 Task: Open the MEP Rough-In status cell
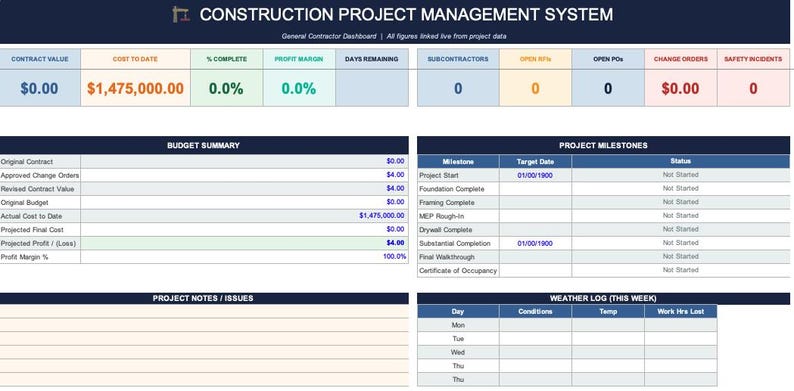click(x=681, y=216)
